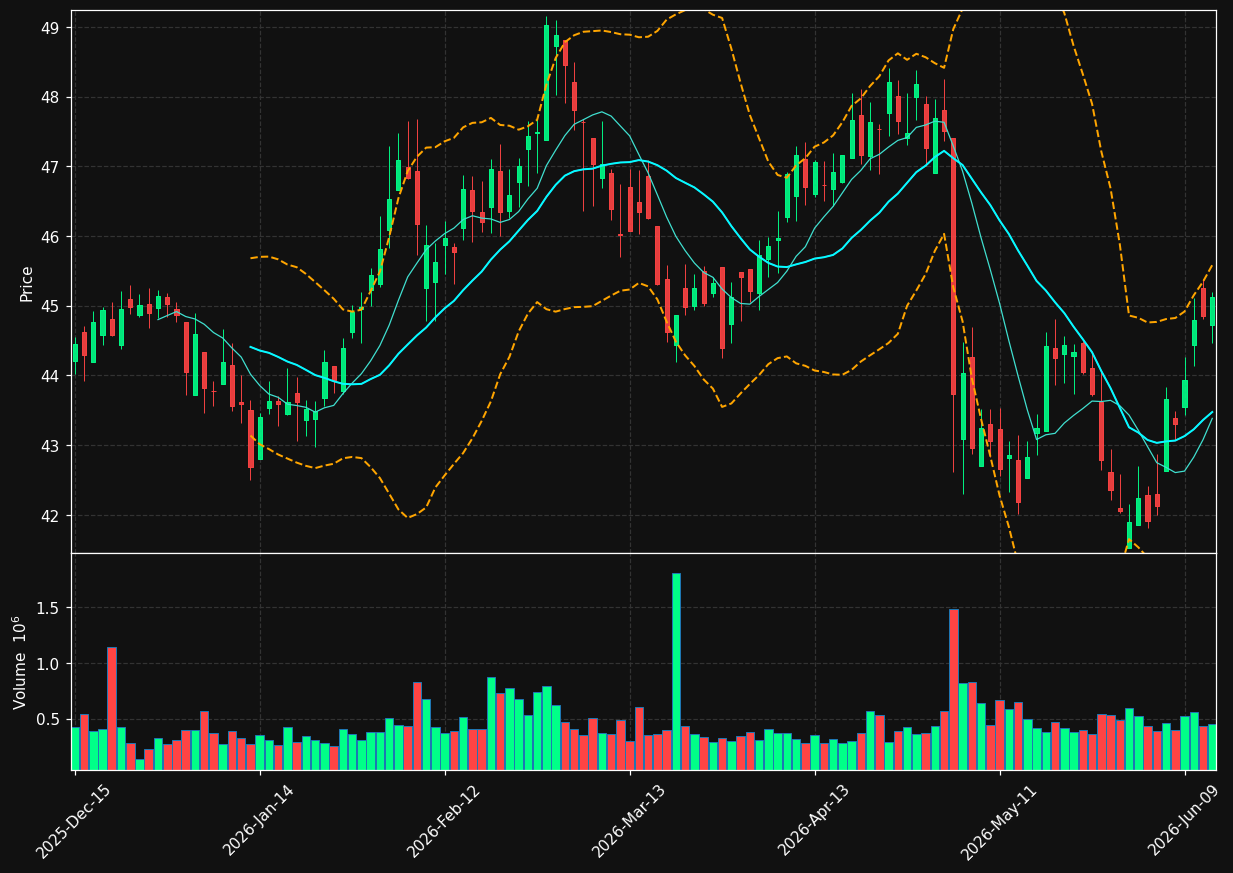Select the 2026-Feb-12 date label

tap(443, 820)
